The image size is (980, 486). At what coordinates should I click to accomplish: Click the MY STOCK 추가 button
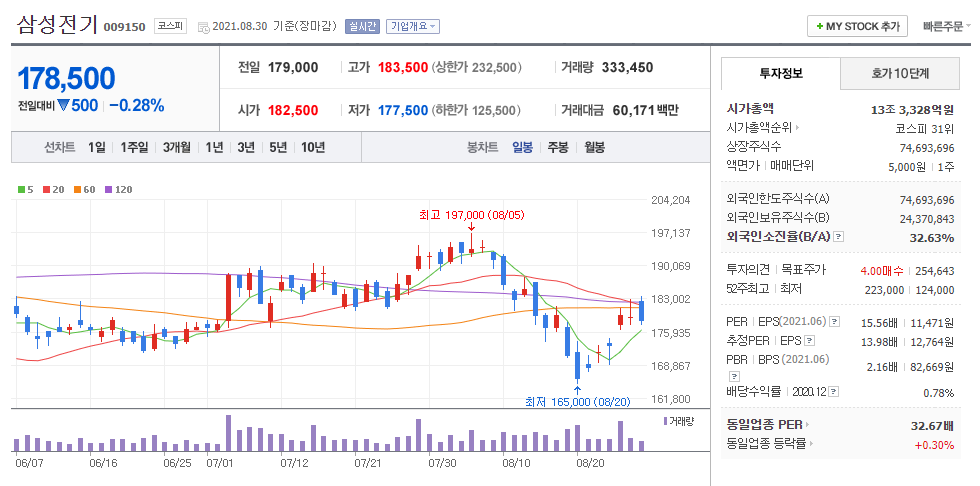point(858,26)
